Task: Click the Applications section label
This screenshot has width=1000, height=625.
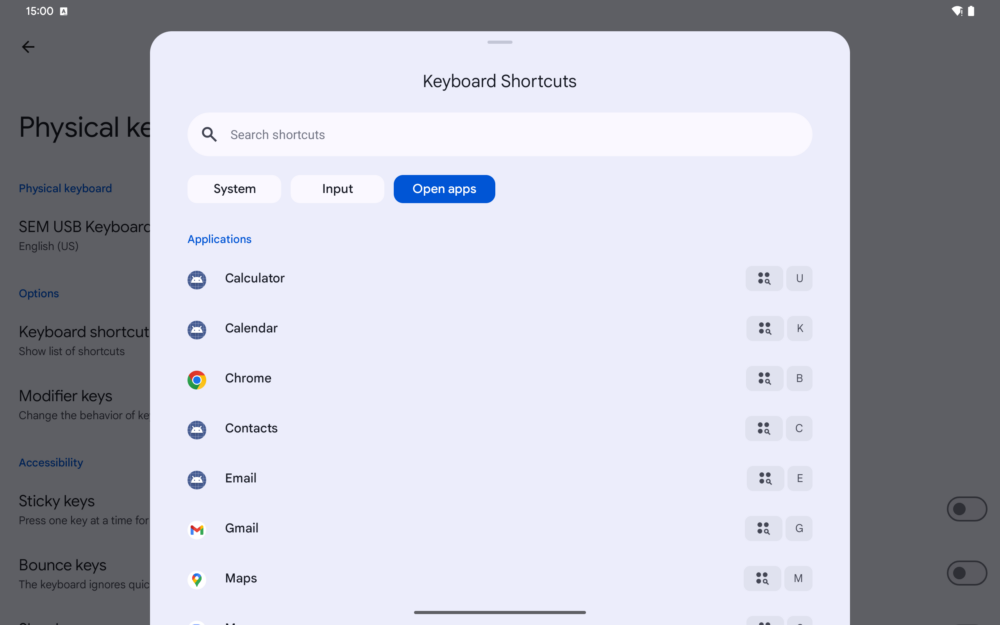Action: (x=219, y=239)
